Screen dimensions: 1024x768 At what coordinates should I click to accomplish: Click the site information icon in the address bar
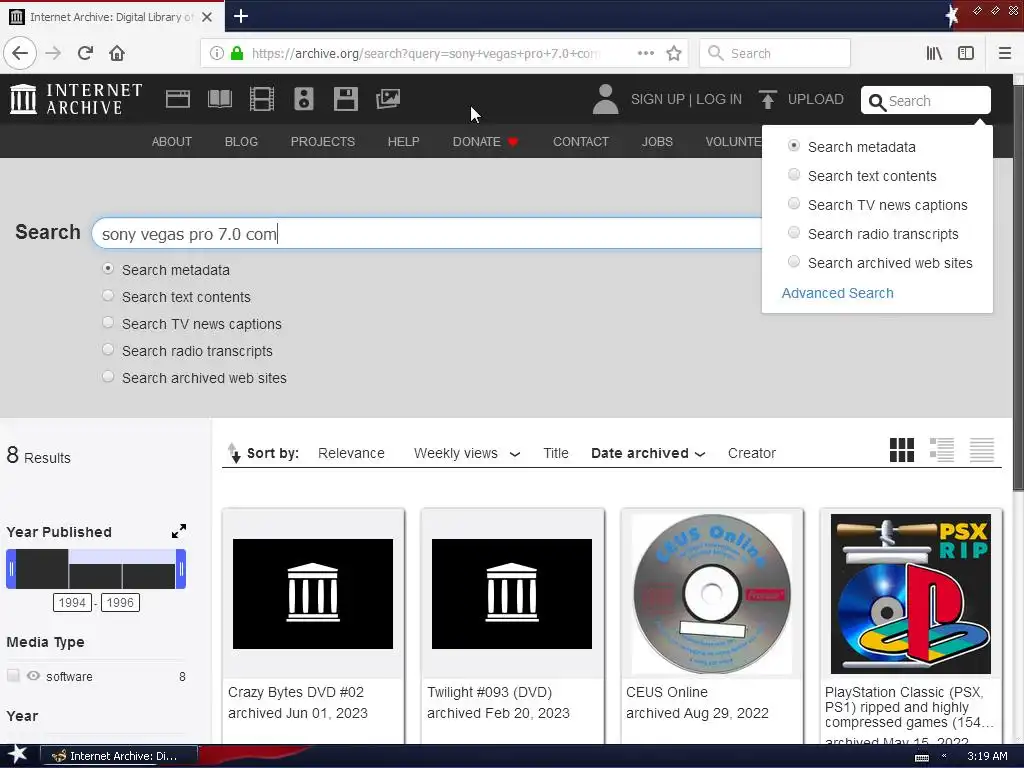217,53
